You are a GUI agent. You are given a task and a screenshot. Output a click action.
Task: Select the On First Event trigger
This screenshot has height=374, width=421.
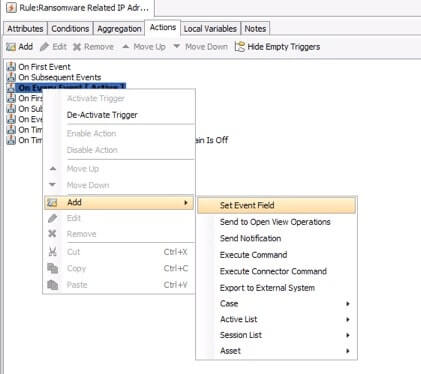click(44, 67)
